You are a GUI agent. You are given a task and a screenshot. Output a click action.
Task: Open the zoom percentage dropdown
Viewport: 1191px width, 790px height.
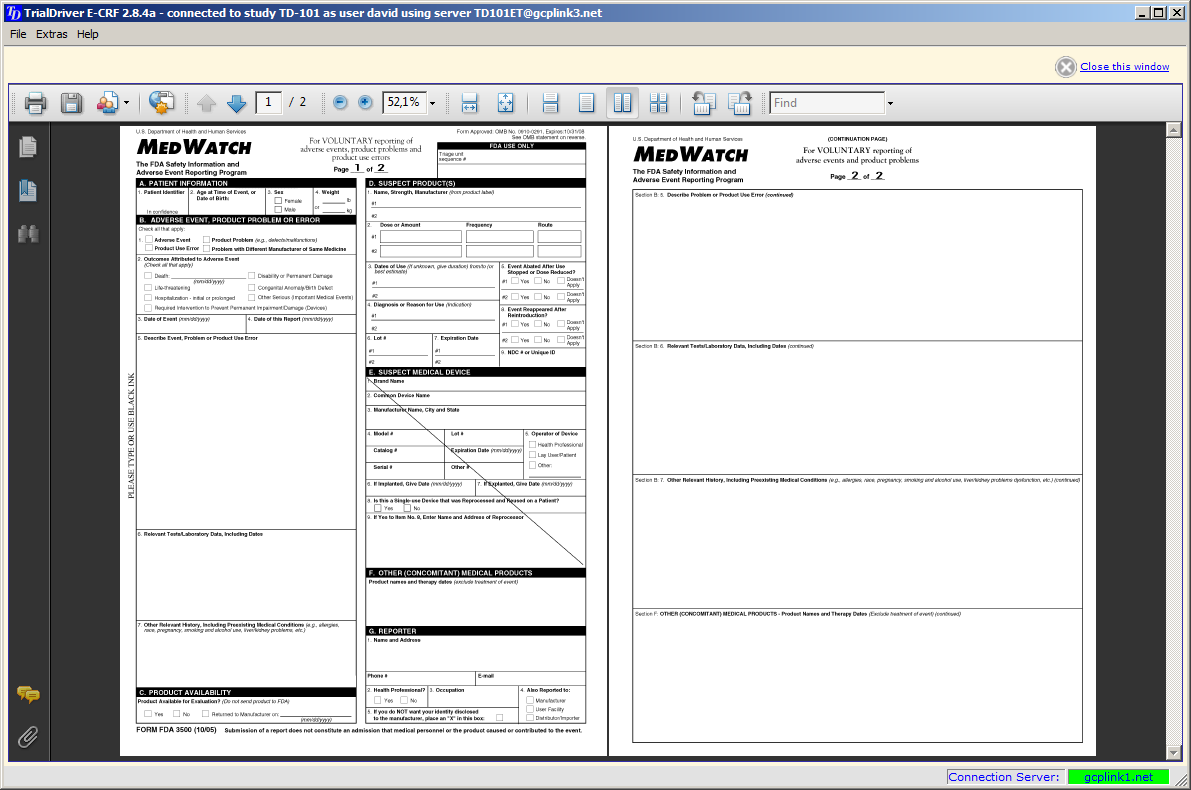[x=433, y=103]
